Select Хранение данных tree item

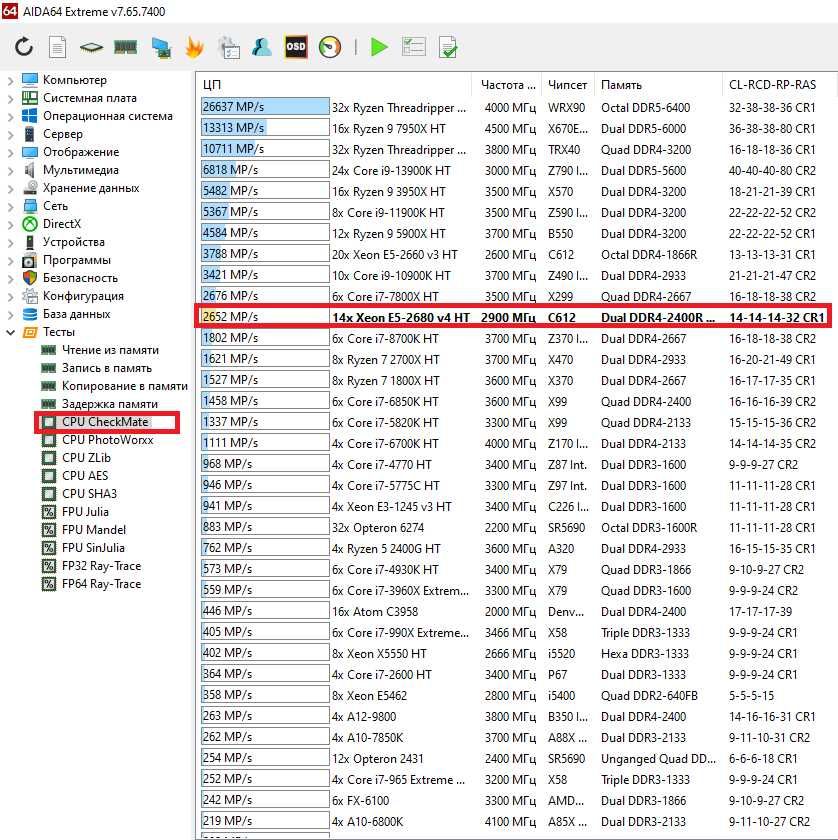tap(91, 188)
